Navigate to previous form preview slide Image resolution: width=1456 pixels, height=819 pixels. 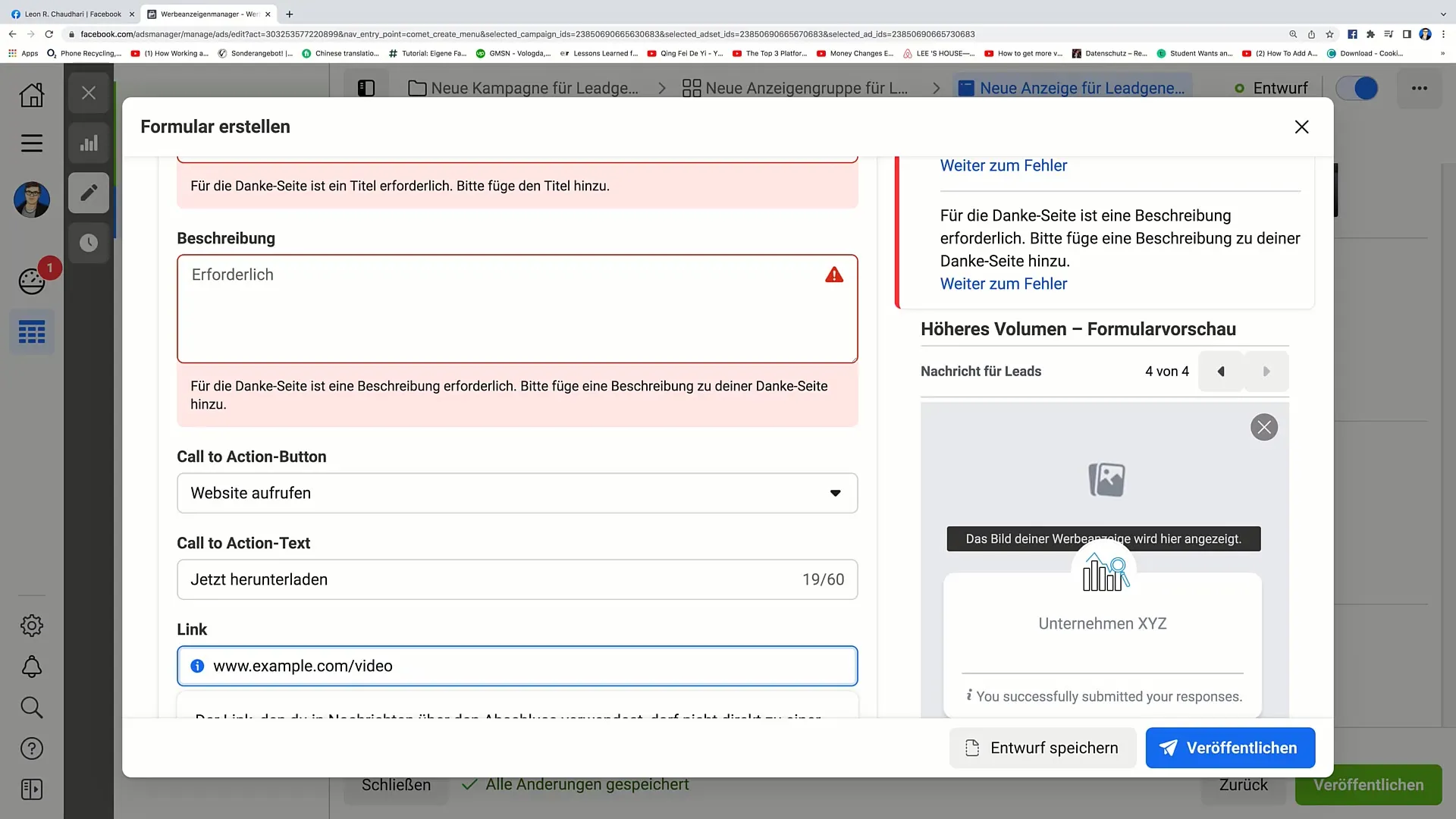point(1220,371)
